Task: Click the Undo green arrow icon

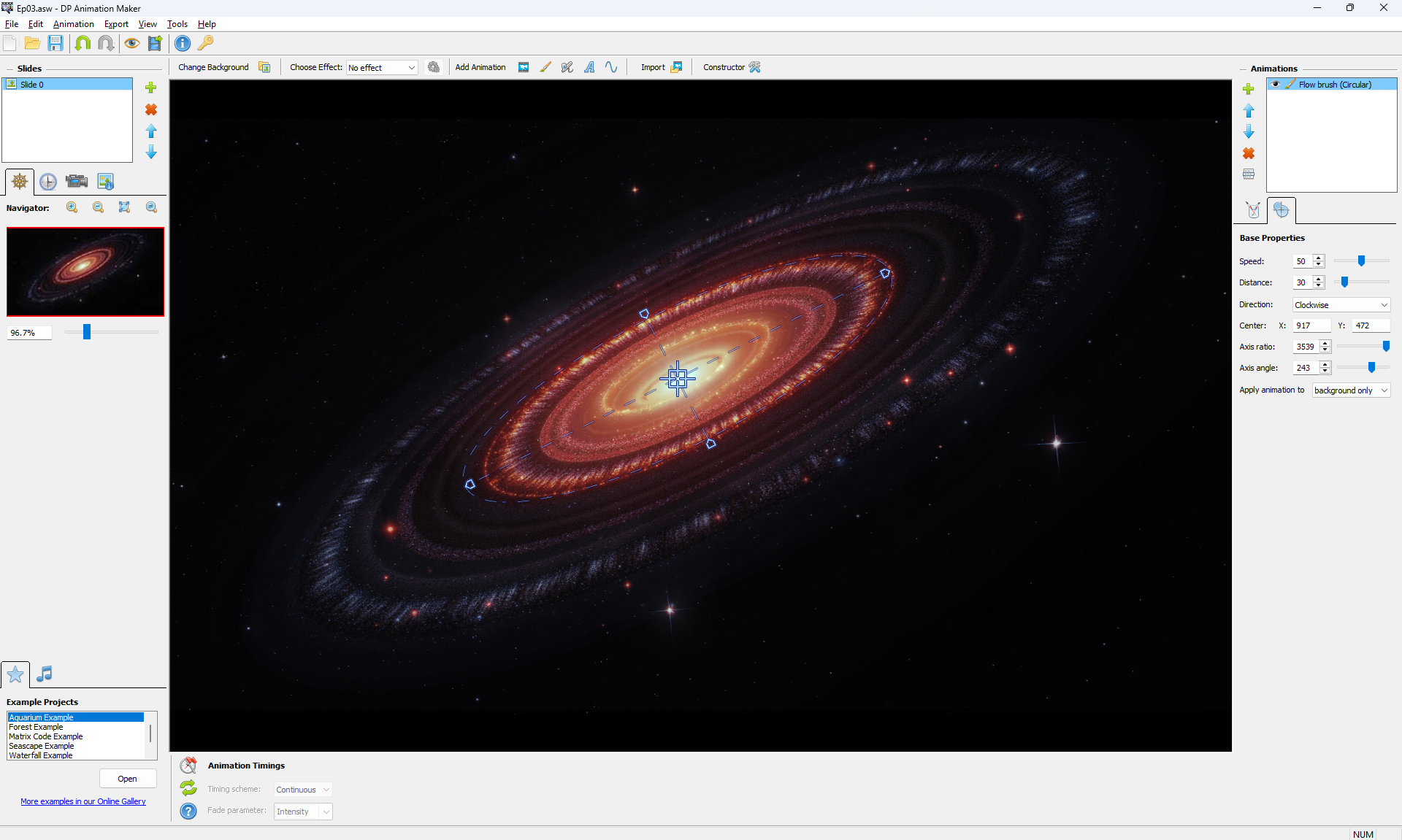Action: click(x=83, y=43)
